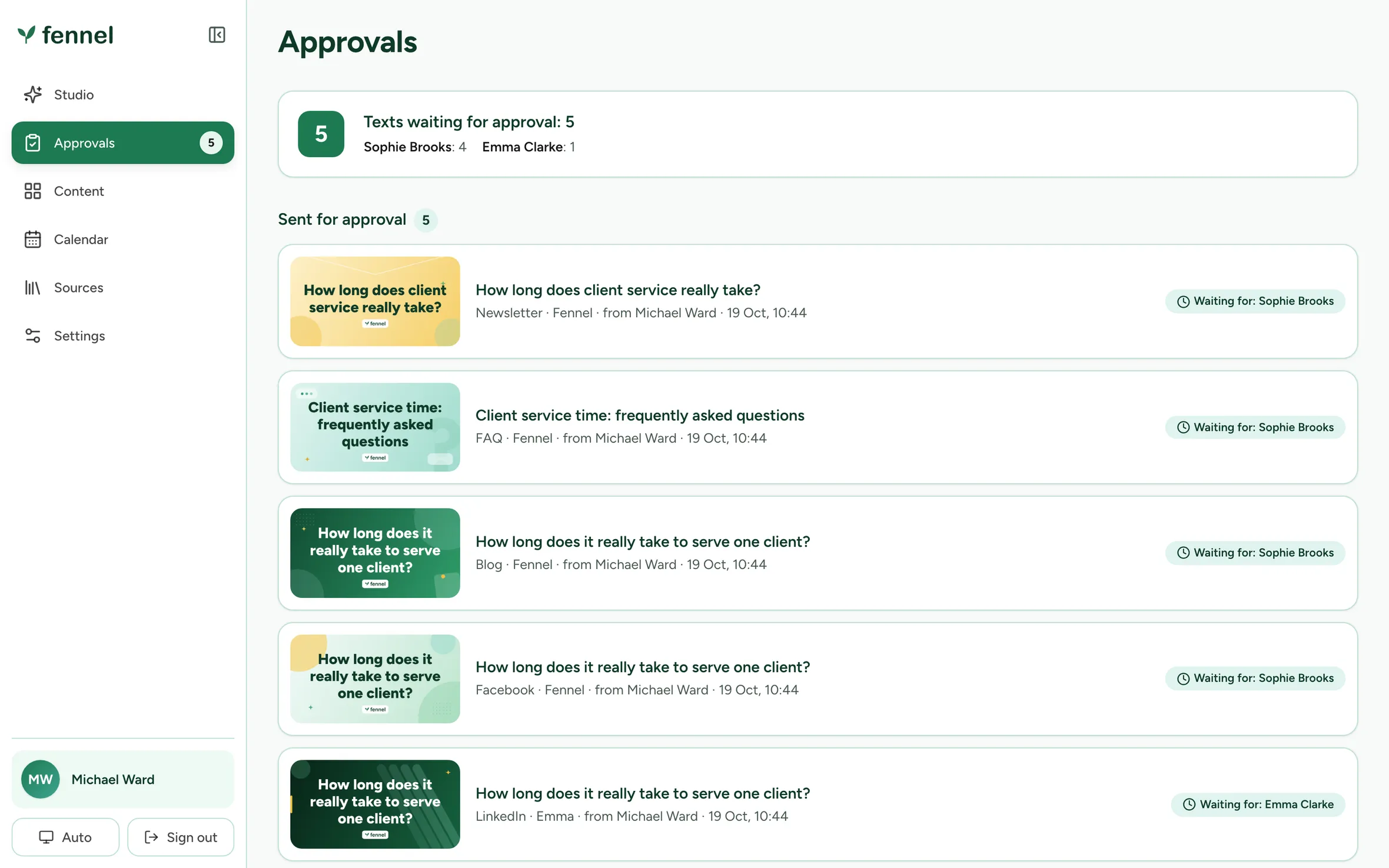The height and width of the screenshot is (868, 1389).
Task: Open the Facebook row title link
Action: [643, 667]
